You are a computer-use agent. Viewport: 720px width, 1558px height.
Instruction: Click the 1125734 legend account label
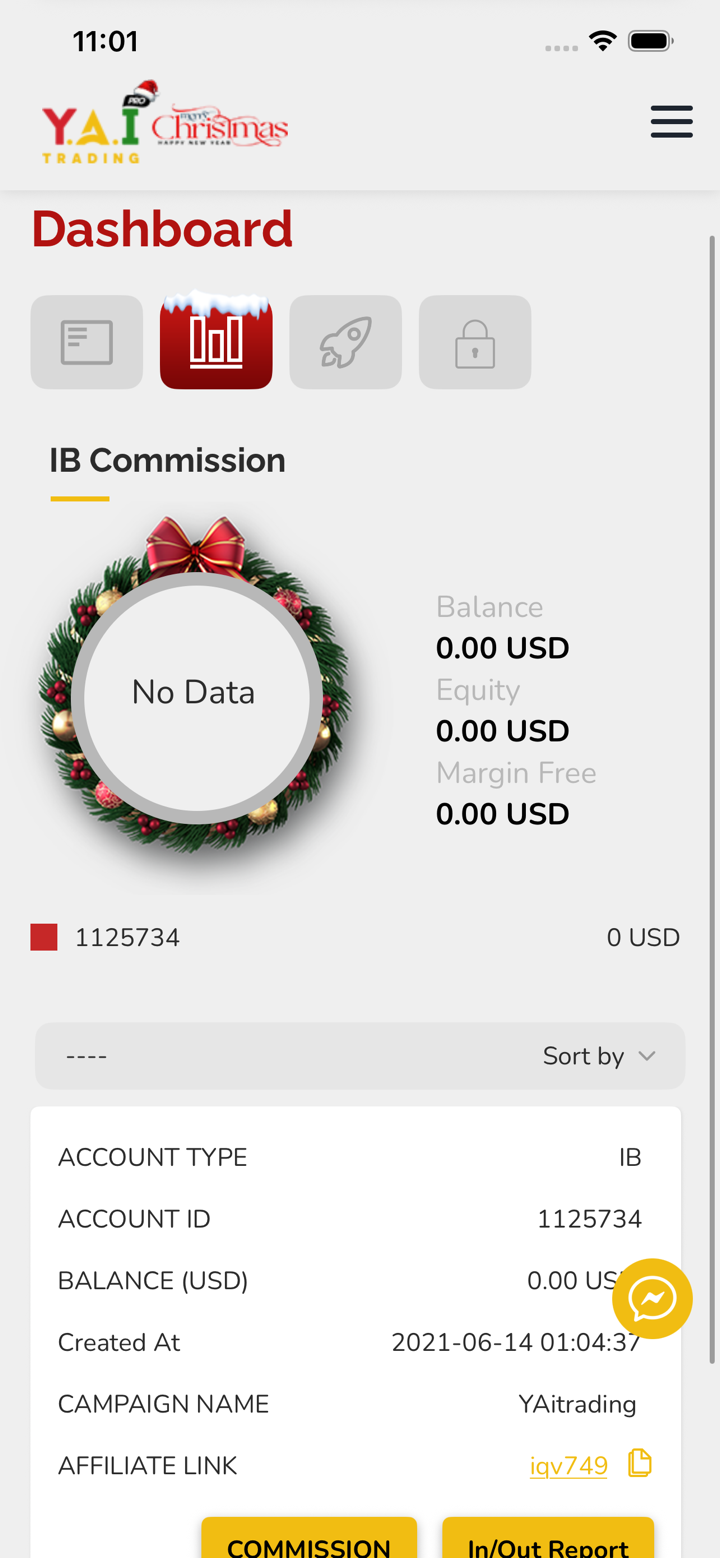click(127, 938)
